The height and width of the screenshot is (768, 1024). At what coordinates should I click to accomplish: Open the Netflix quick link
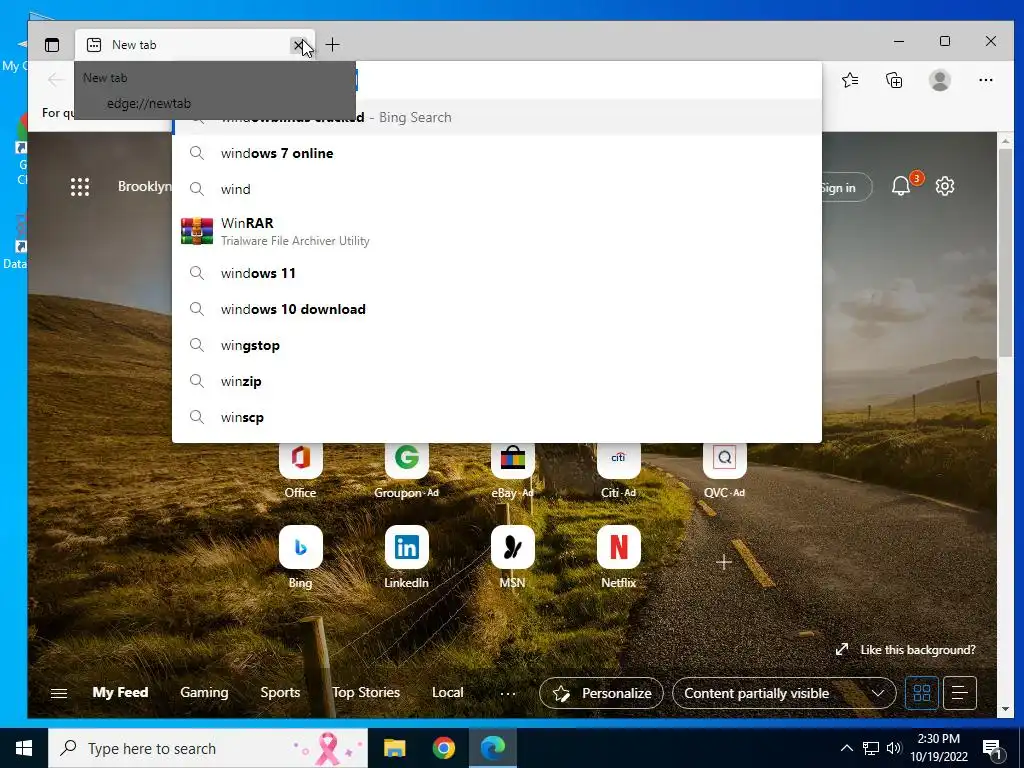tap(618, 547)
